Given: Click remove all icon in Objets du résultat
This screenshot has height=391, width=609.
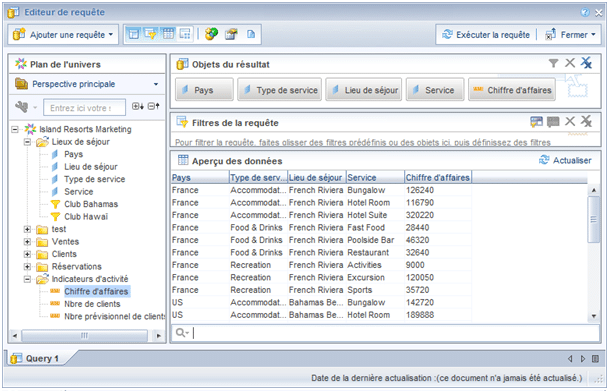Looking at the screenshot, I should point(586,63).
